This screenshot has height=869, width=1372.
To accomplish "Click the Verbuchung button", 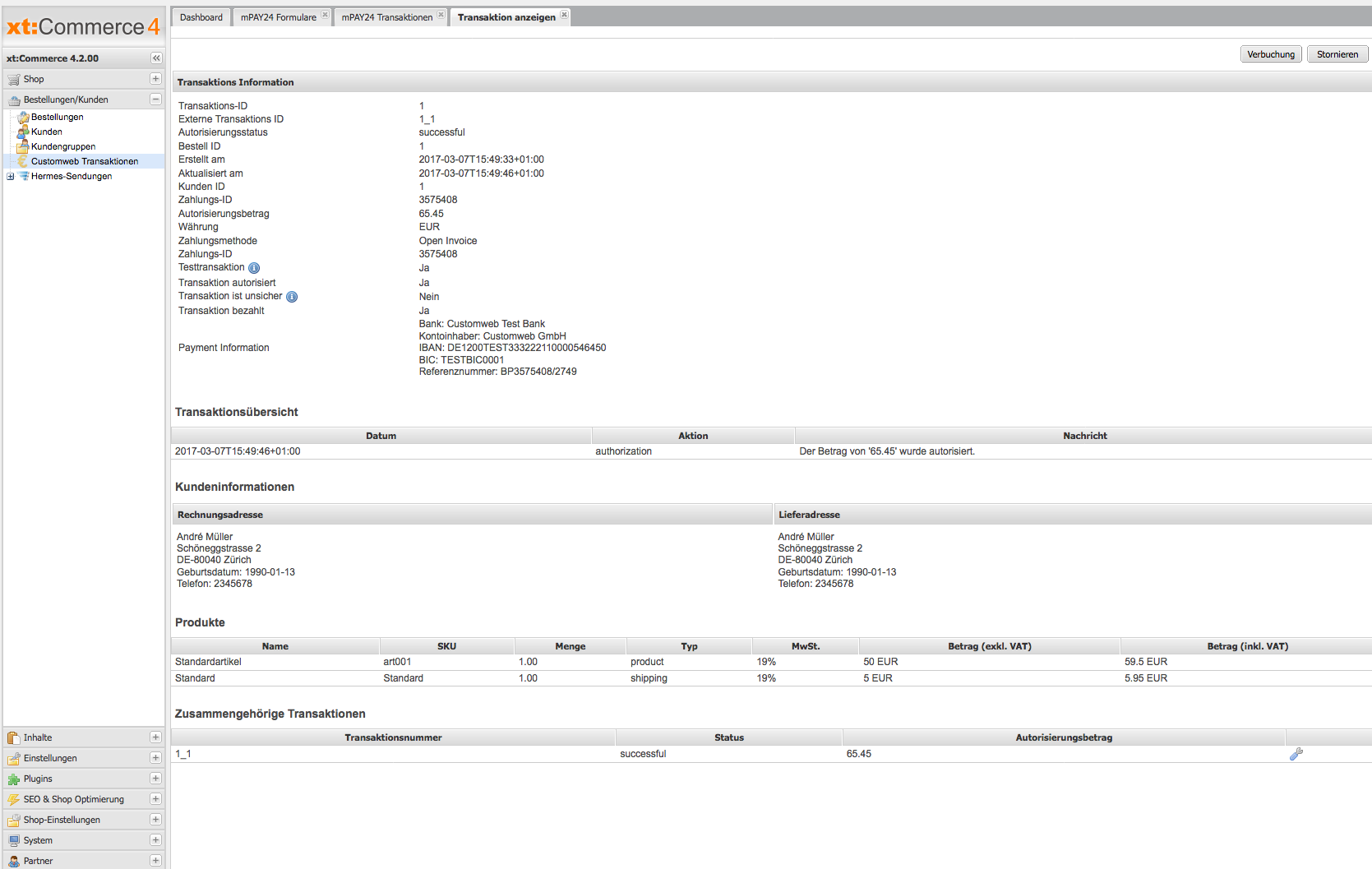I will [x=1270, y=54].
